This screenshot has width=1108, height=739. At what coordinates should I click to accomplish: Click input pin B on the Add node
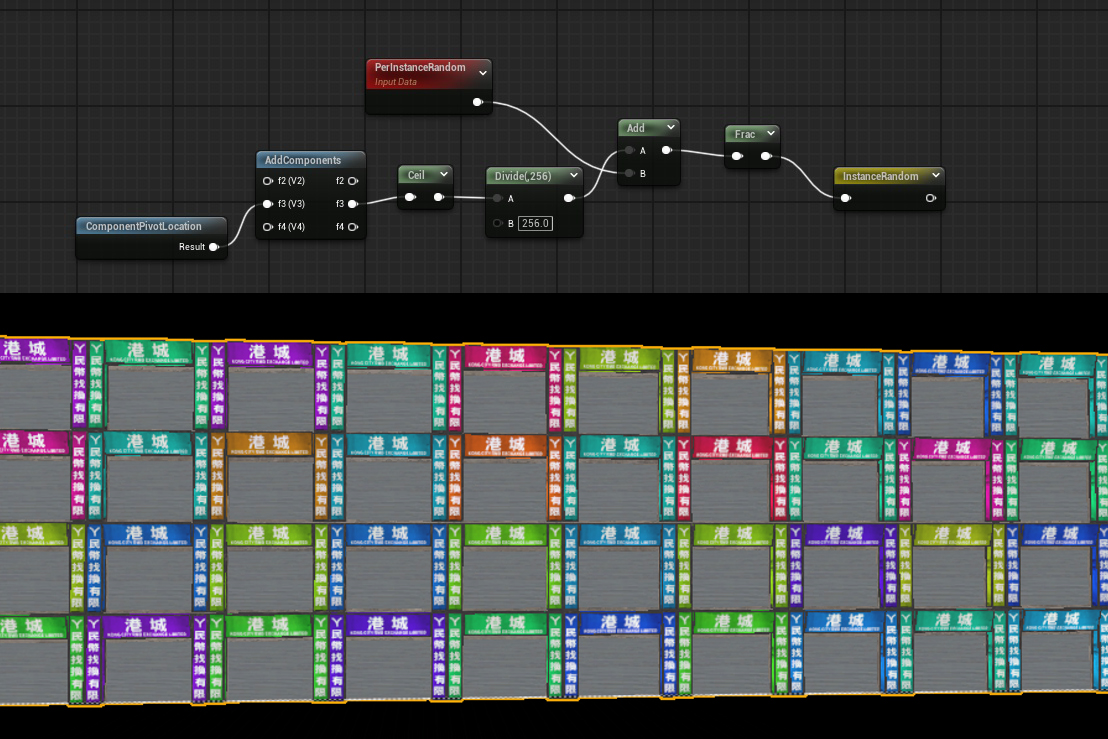(x=628, y=174)
